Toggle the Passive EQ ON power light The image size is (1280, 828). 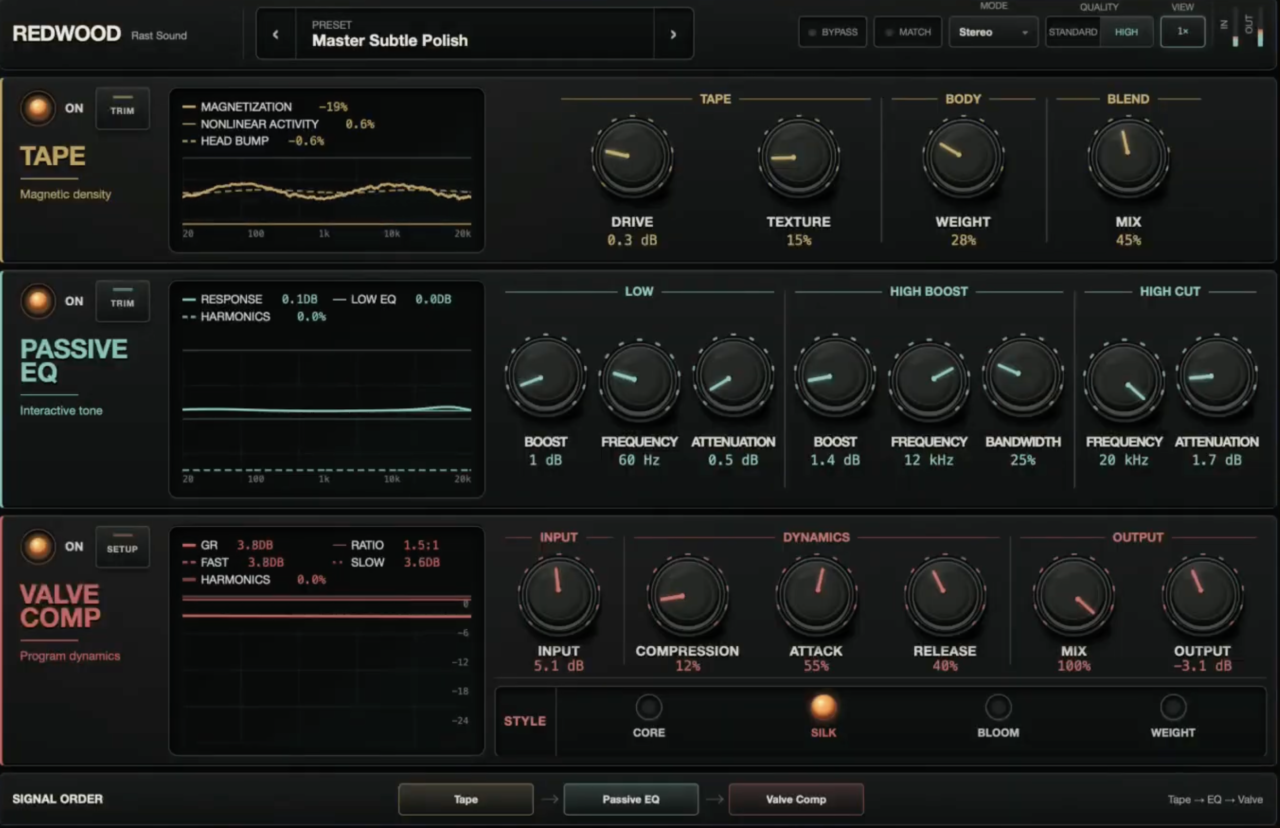coord(38,301)
